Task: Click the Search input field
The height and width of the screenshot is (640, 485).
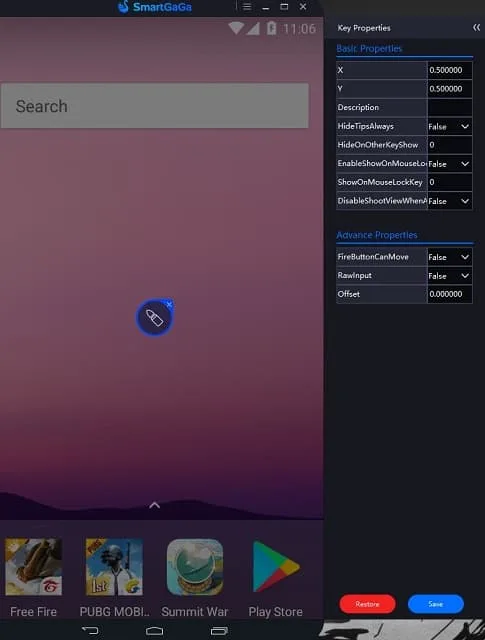Action: [x=154, y=106]
